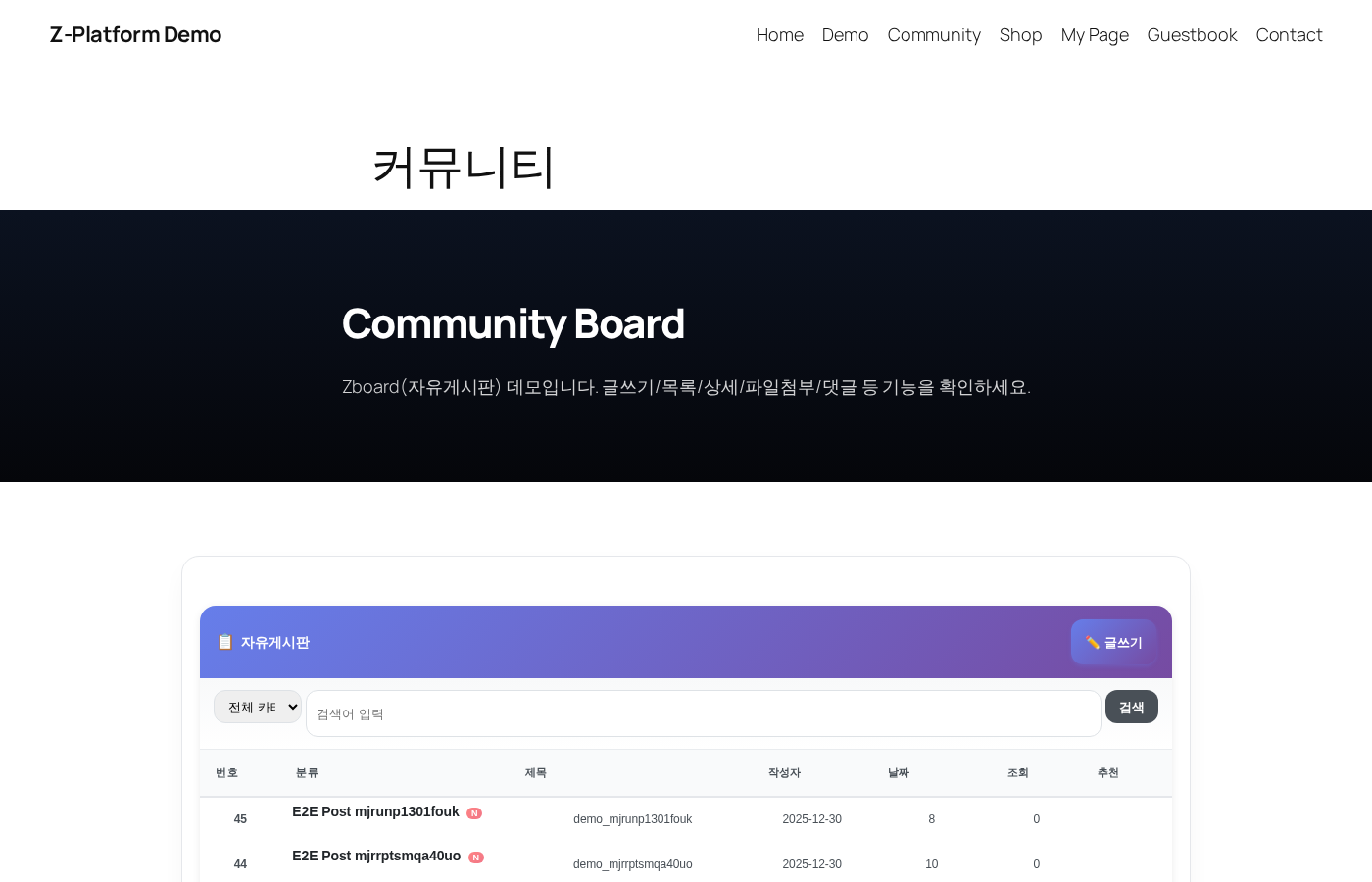Visit the Guestbook page
Image resolution: width=1372 pixels, height=882 pixels.
pyautogui.click(x=1192, y=34)
